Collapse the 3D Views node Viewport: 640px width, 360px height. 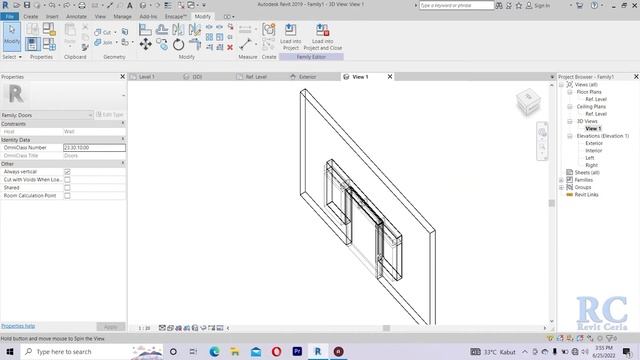point(570,121)
